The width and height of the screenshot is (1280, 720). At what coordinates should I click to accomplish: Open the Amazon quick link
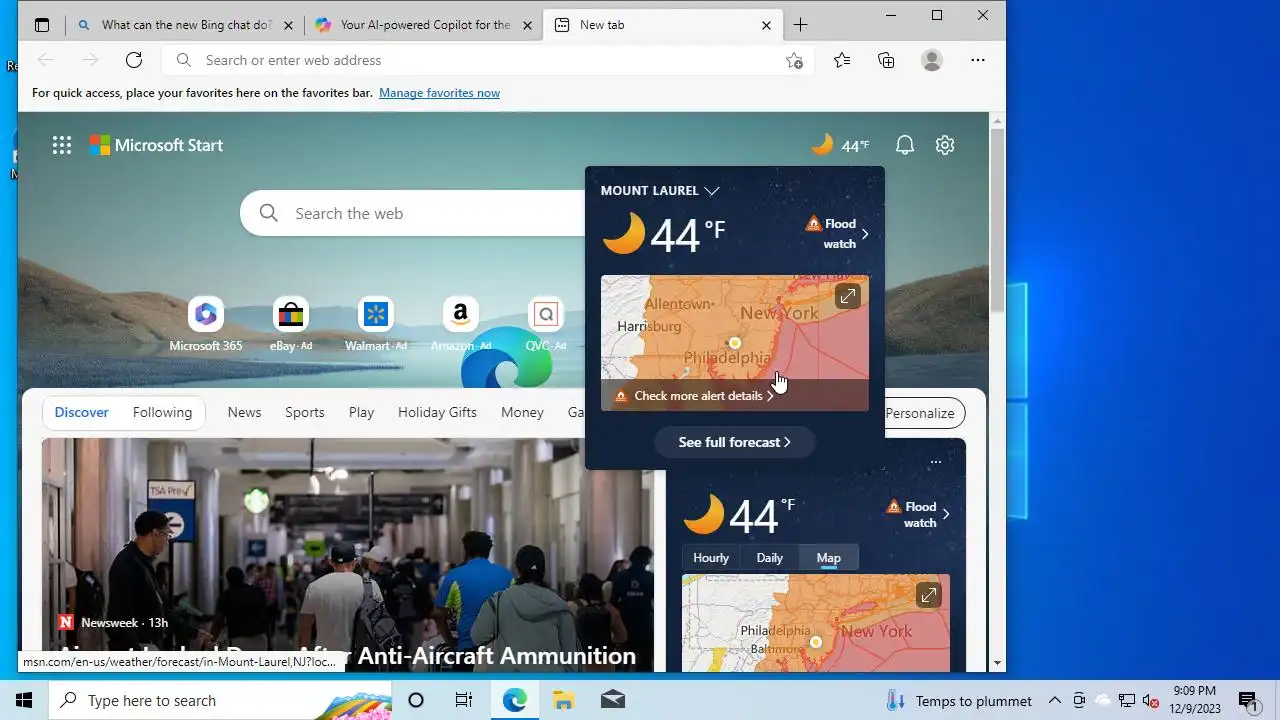461,325
